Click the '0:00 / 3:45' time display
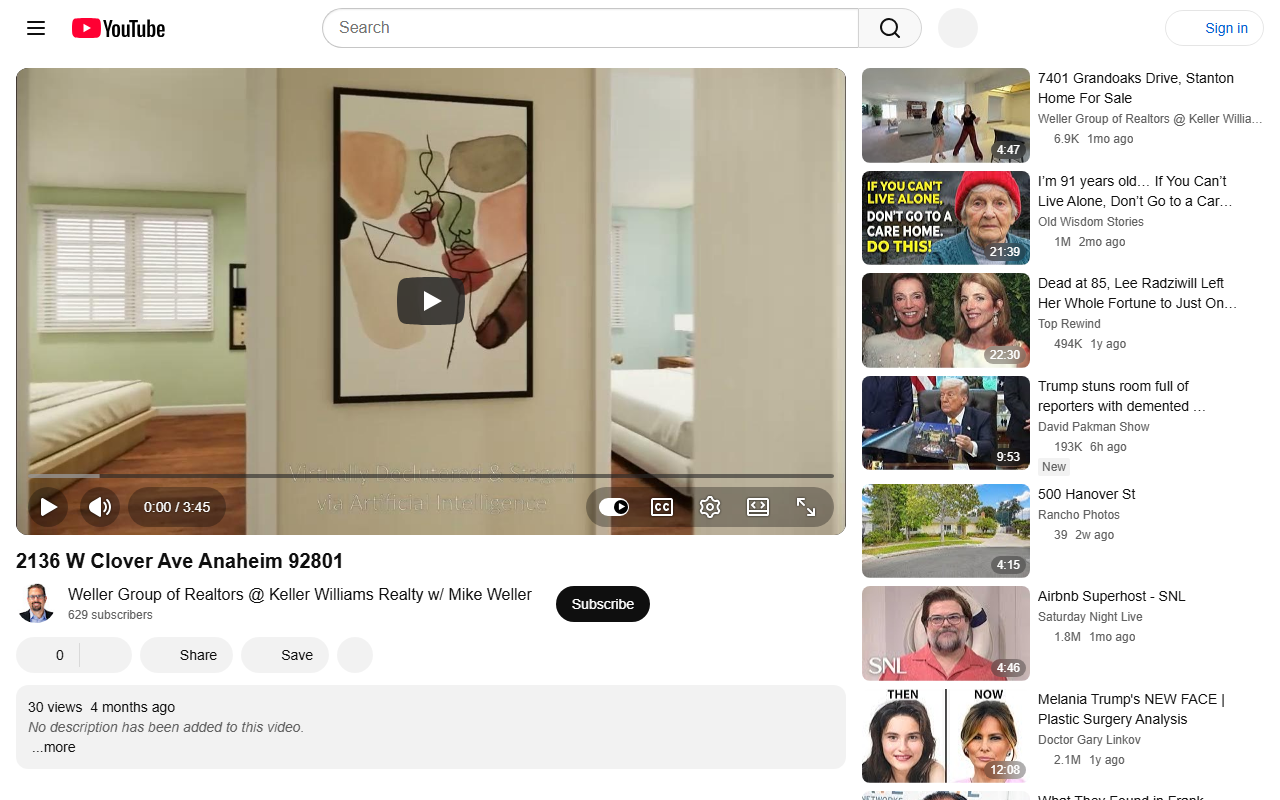1280x800 pixels. (x=177, y=507)
